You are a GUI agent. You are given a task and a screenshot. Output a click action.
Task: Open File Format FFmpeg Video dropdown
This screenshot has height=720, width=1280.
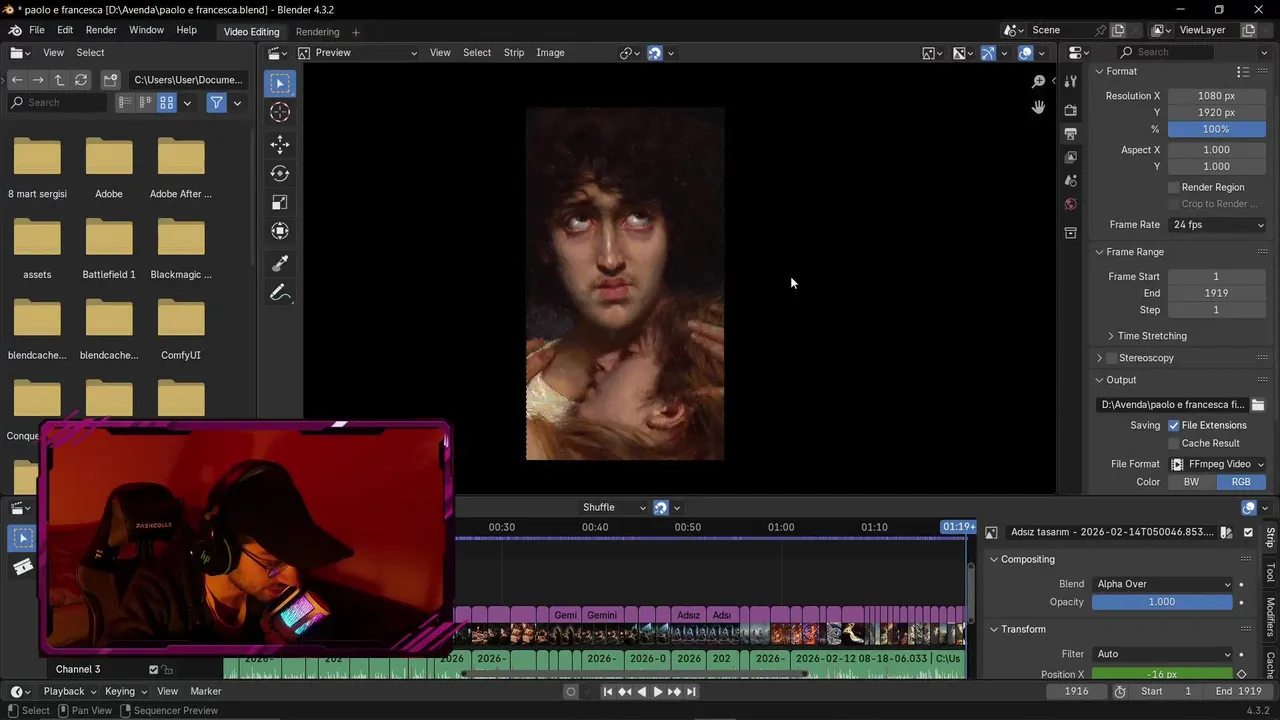click(x=1217, y=464)
